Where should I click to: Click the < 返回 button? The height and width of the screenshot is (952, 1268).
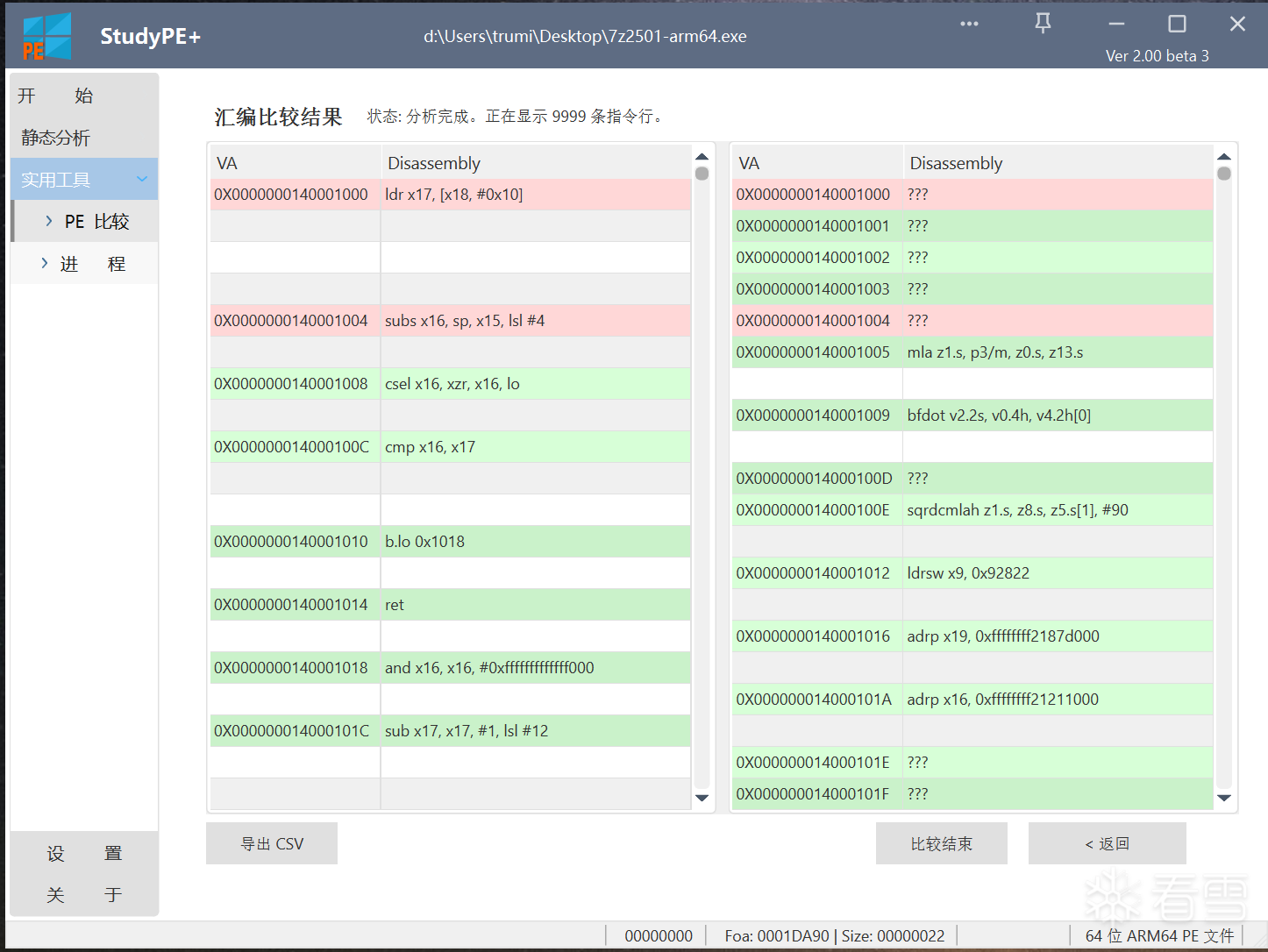click(x=1107, y=843)
